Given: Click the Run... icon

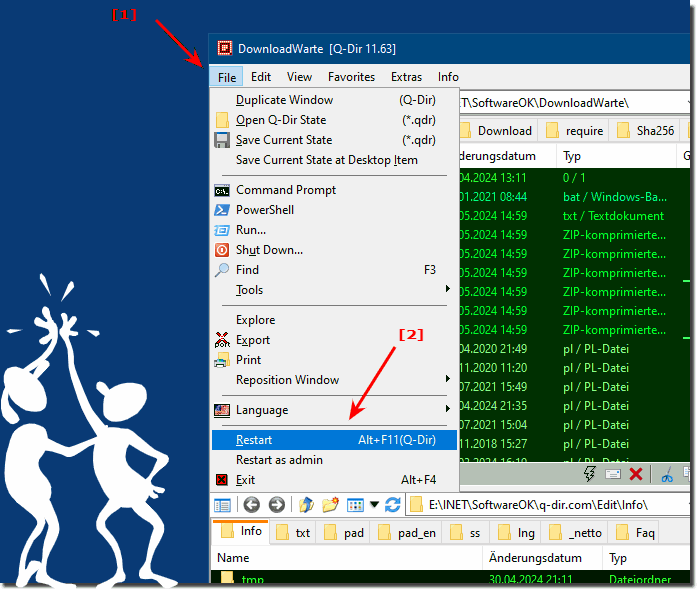Looking at the screenshot, I should point(222,230).
